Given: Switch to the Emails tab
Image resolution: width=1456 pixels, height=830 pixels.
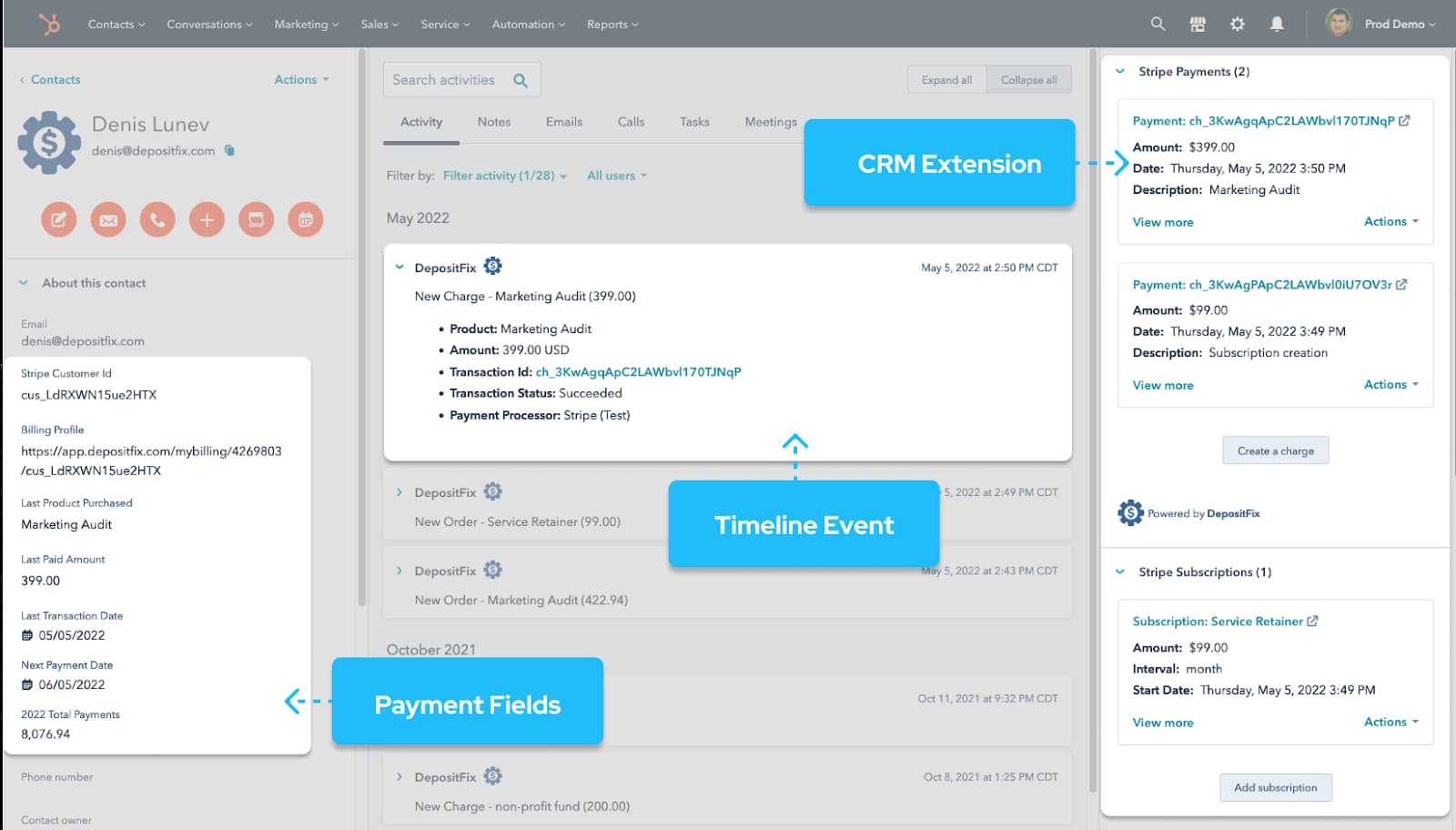Looking at the screenshot, I should [x=563, y=121].
